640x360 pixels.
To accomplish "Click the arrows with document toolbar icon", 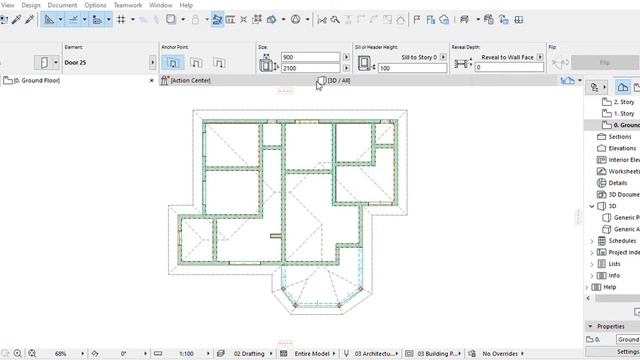I will (x=504, y=20).
